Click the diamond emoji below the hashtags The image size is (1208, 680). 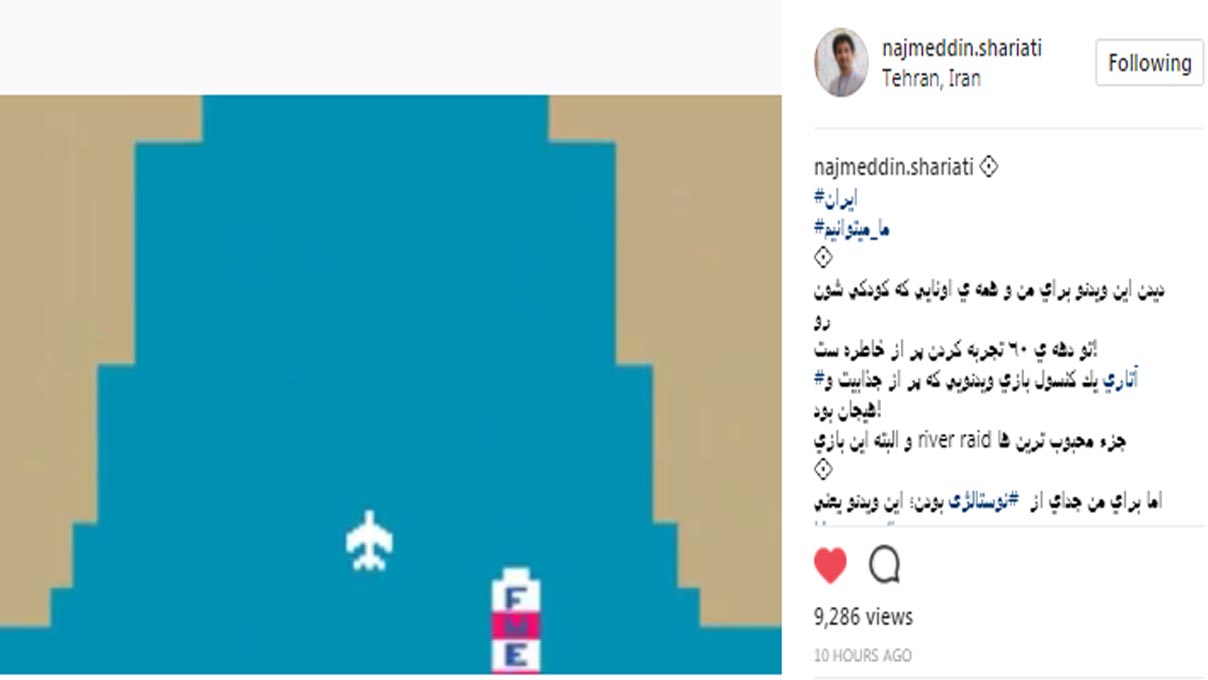point(823,258)
